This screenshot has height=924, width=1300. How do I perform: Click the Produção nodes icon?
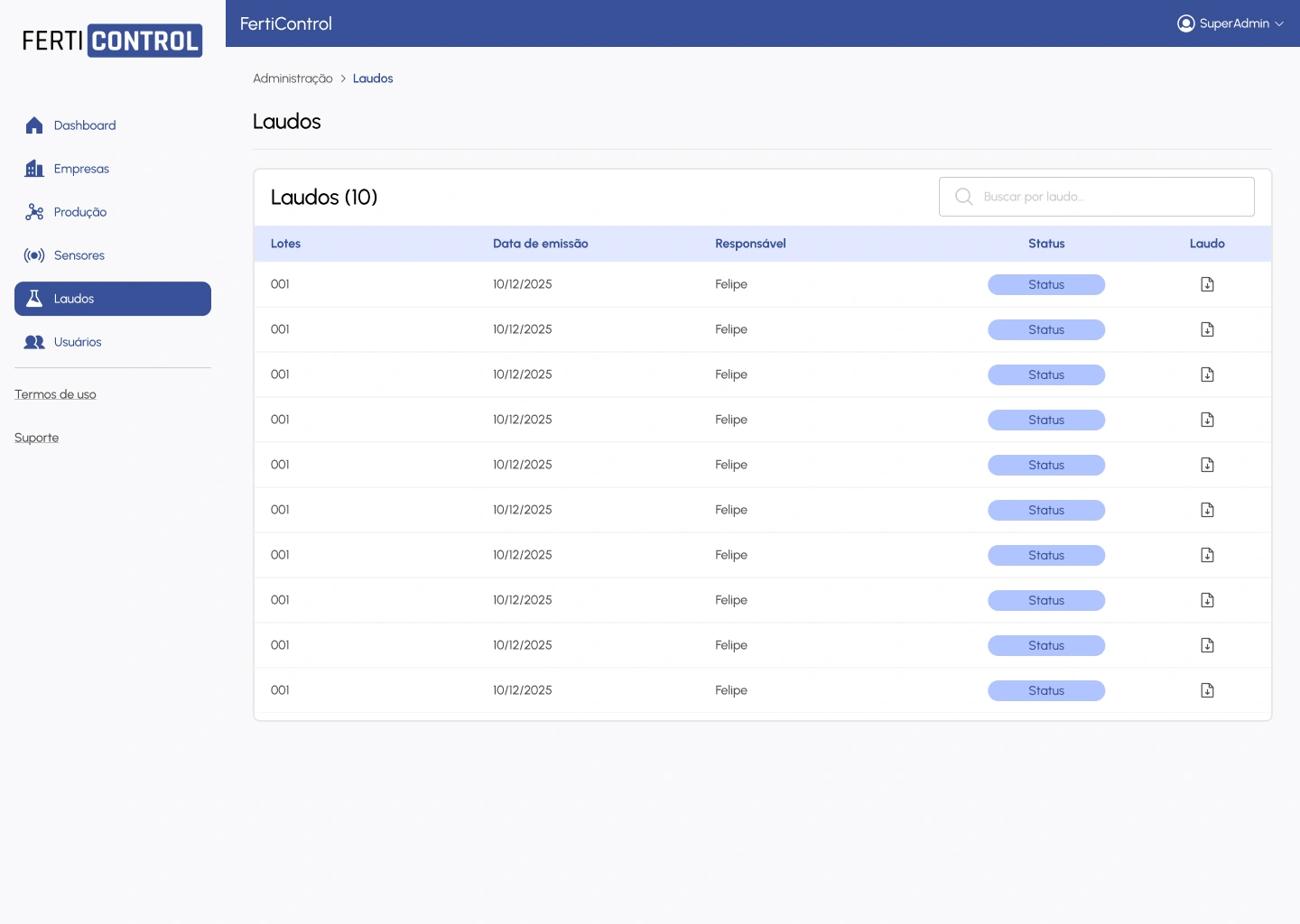coord(34,212)
